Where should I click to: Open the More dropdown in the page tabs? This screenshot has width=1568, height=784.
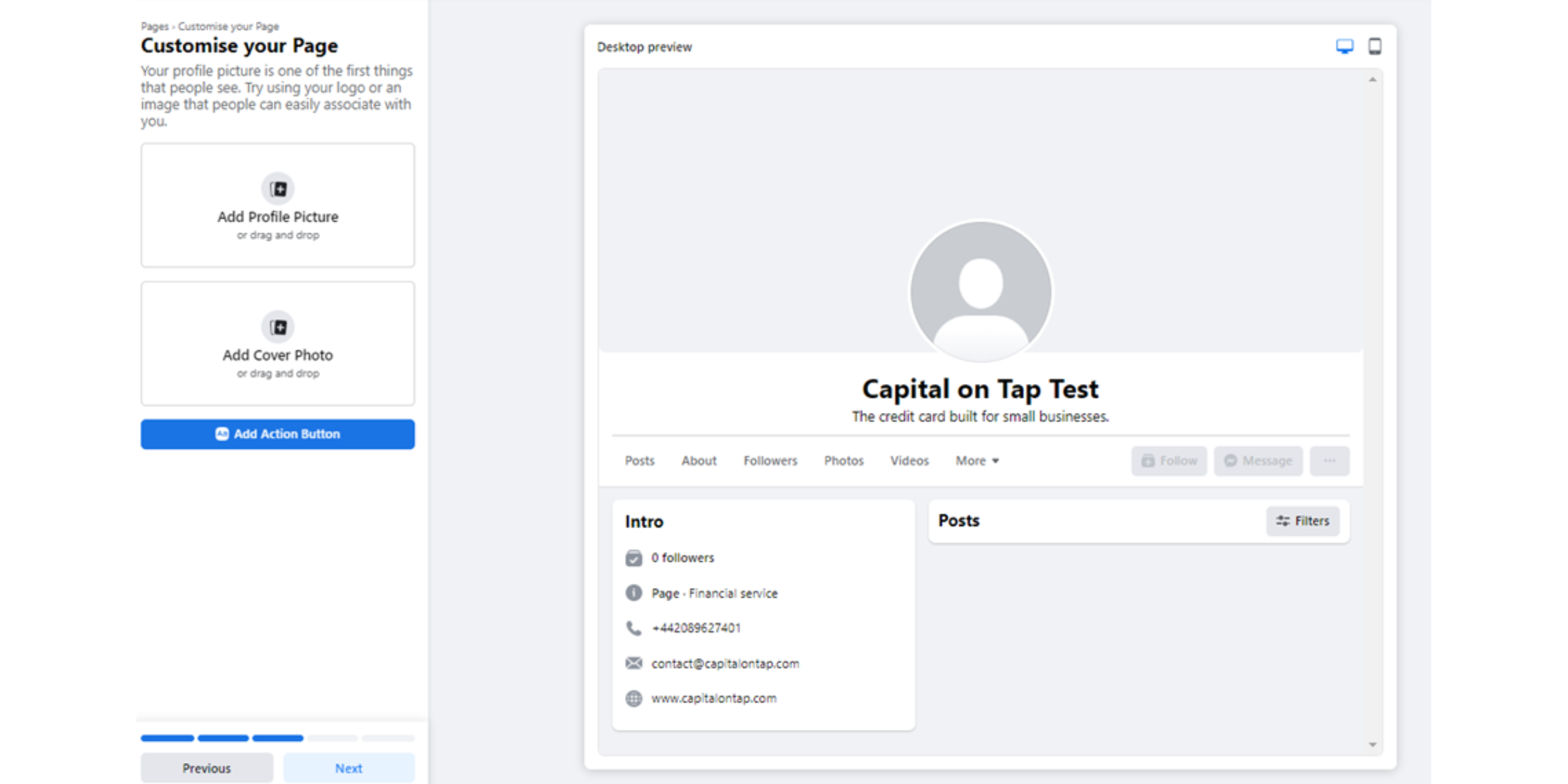[976, 461]
